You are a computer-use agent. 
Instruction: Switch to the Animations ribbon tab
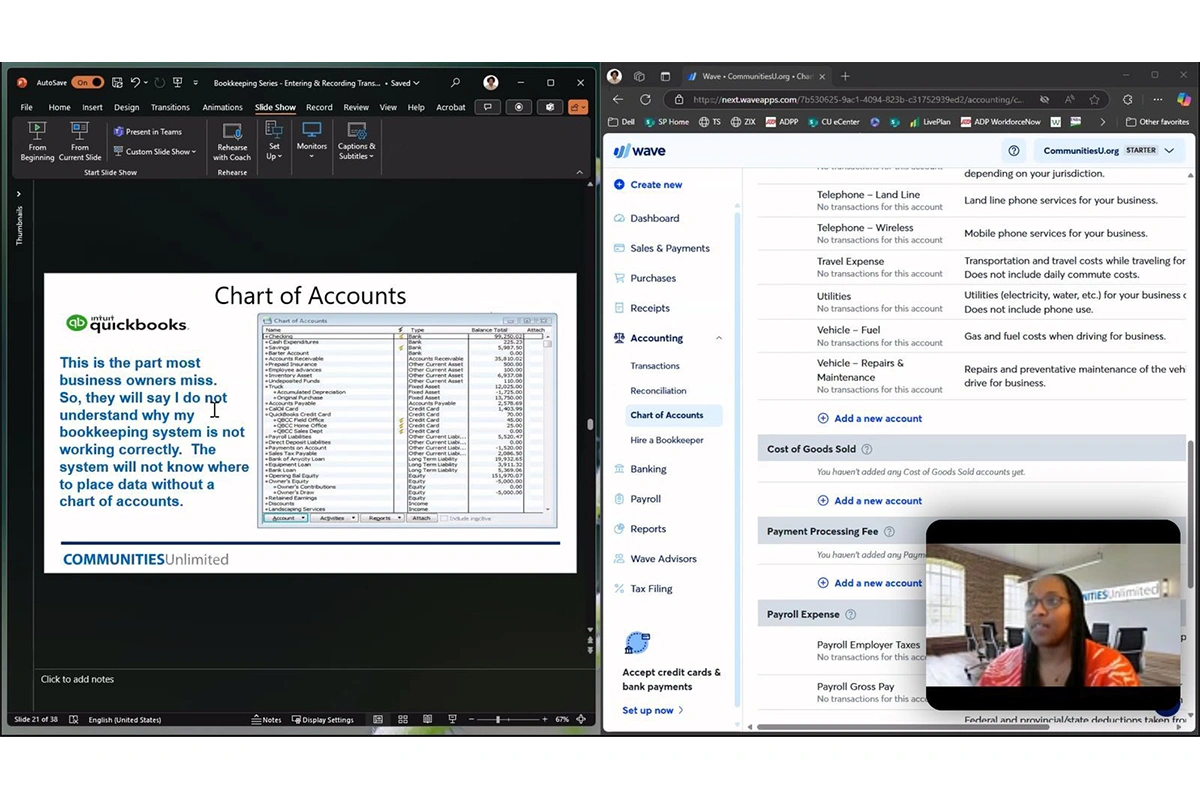tap(222, 107)
